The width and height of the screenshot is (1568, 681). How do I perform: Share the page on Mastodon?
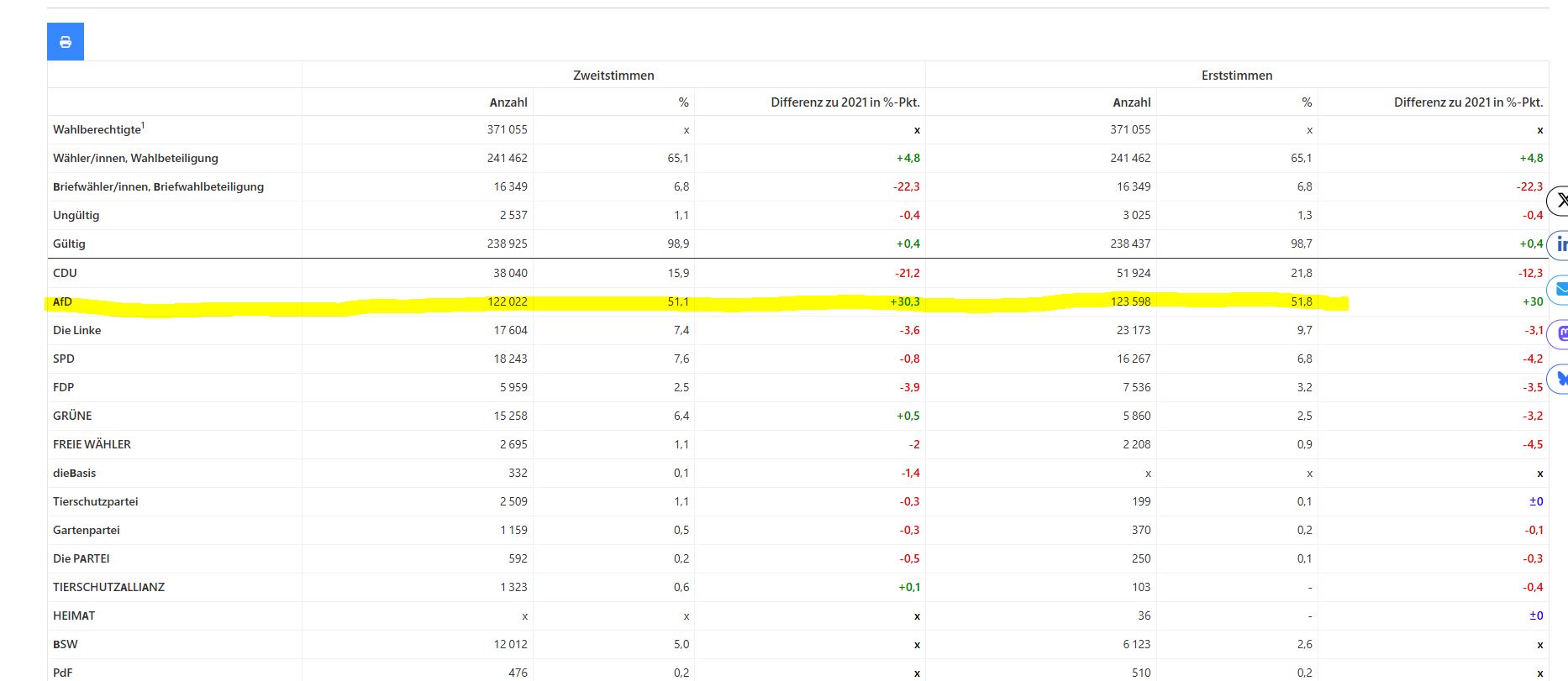1559,333
